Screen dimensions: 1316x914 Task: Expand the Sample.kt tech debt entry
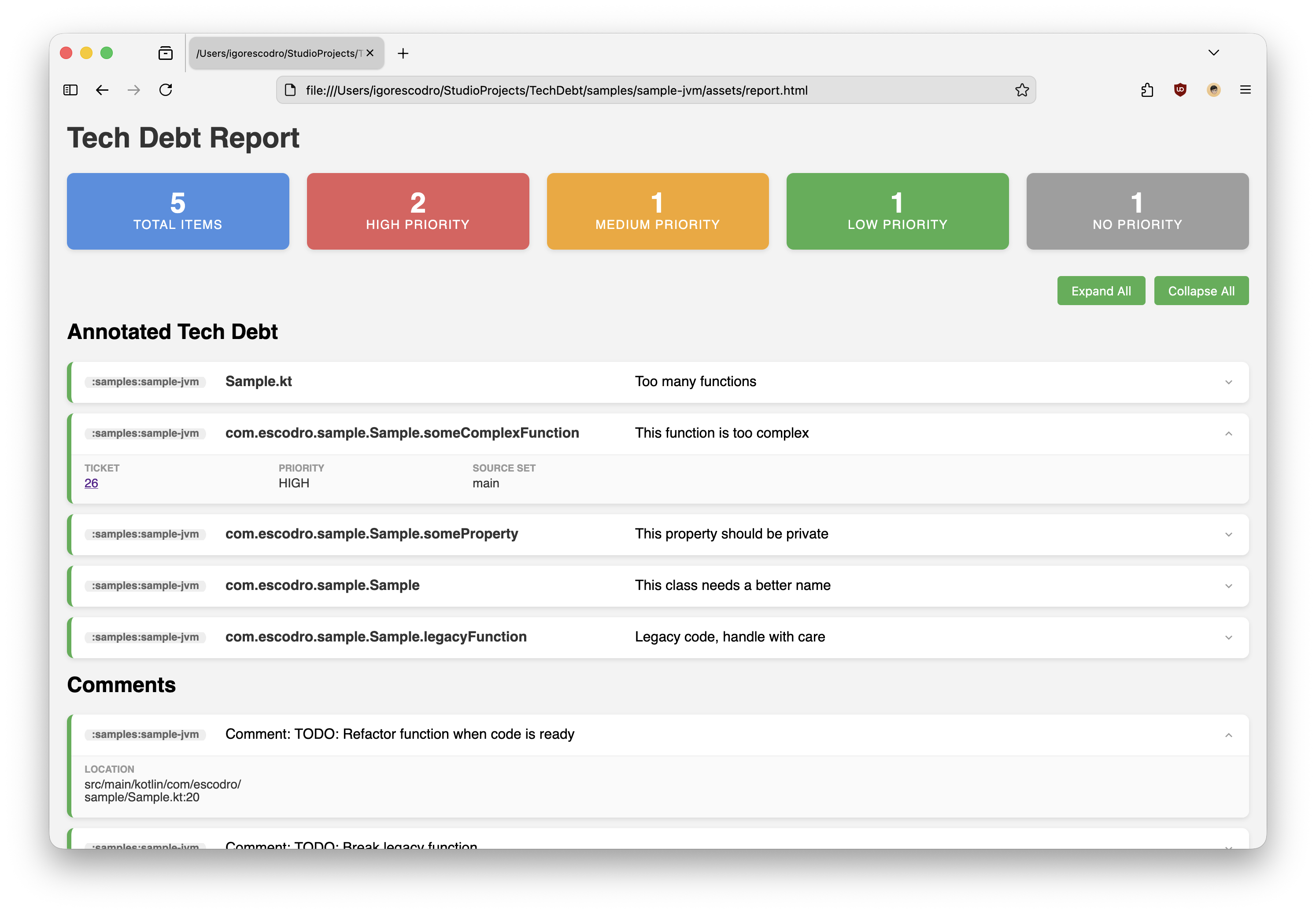(1228, 382)
